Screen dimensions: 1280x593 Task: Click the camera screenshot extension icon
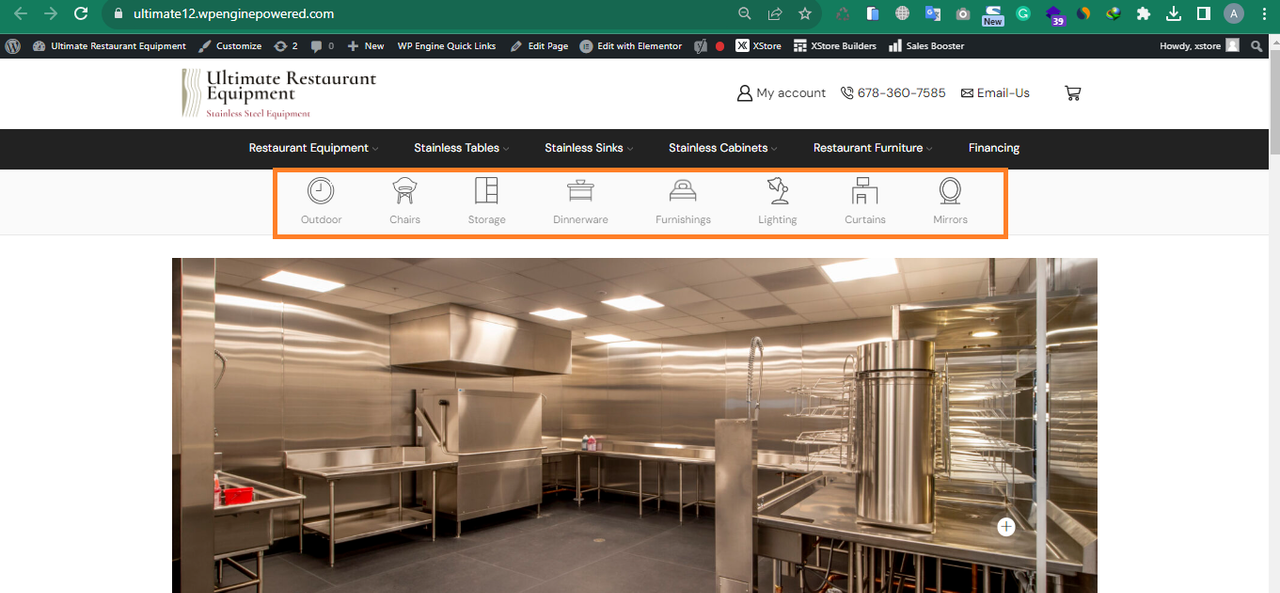[963, 14]
